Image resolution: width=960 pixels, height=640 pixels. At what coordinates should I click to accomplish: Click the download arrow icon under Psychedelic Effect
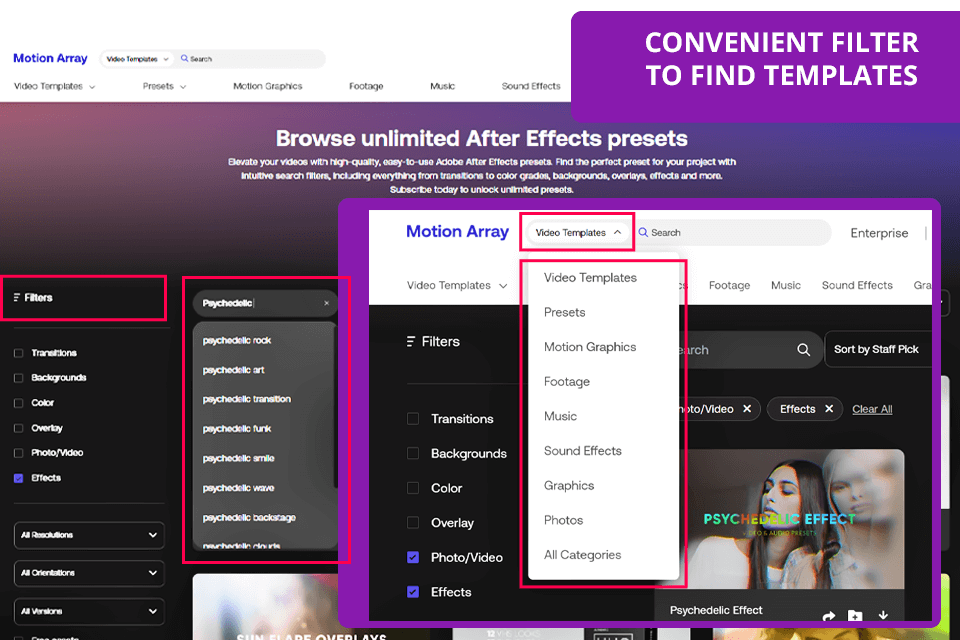pyautogui.click(x=883, y=615)
